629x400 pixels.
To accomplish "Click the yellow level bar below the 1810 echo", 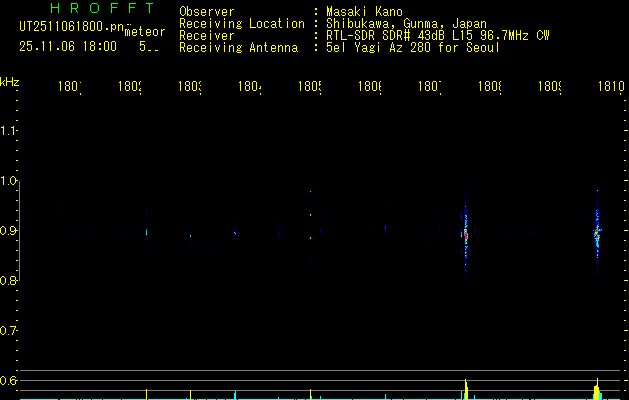I will pyautogui.click(x=597, y=389).
